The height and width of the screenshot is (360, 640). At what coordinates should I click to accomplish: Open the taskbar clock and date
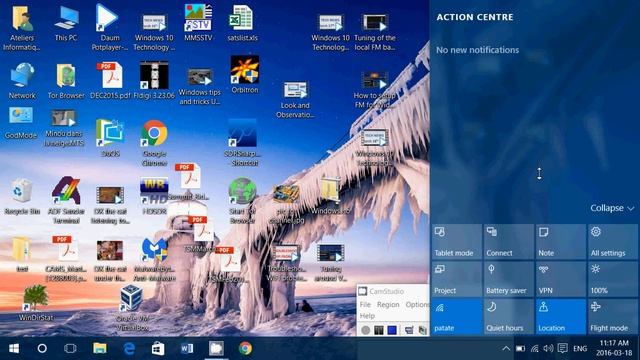[614, 348]
